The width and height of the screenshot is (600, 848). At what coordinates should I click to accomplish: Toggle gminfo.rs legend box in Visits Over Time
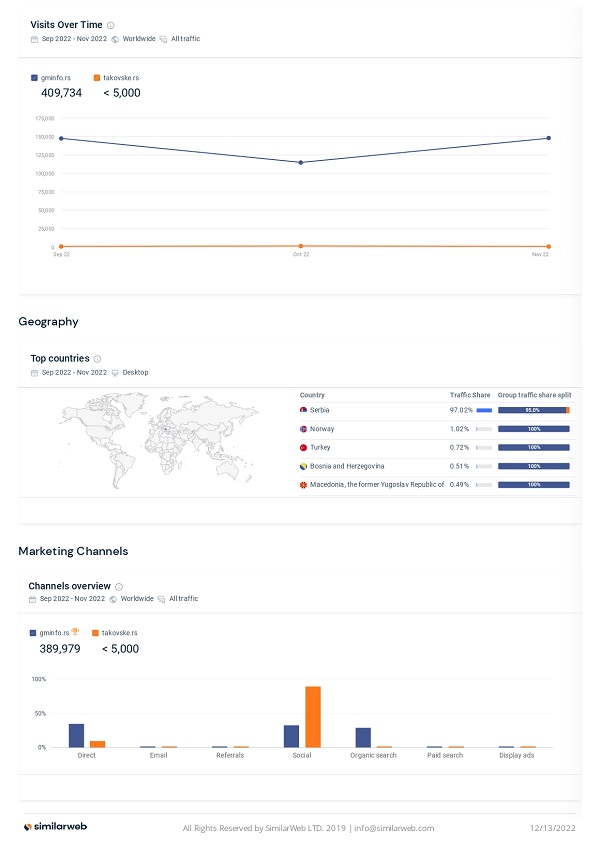[34, 77]
